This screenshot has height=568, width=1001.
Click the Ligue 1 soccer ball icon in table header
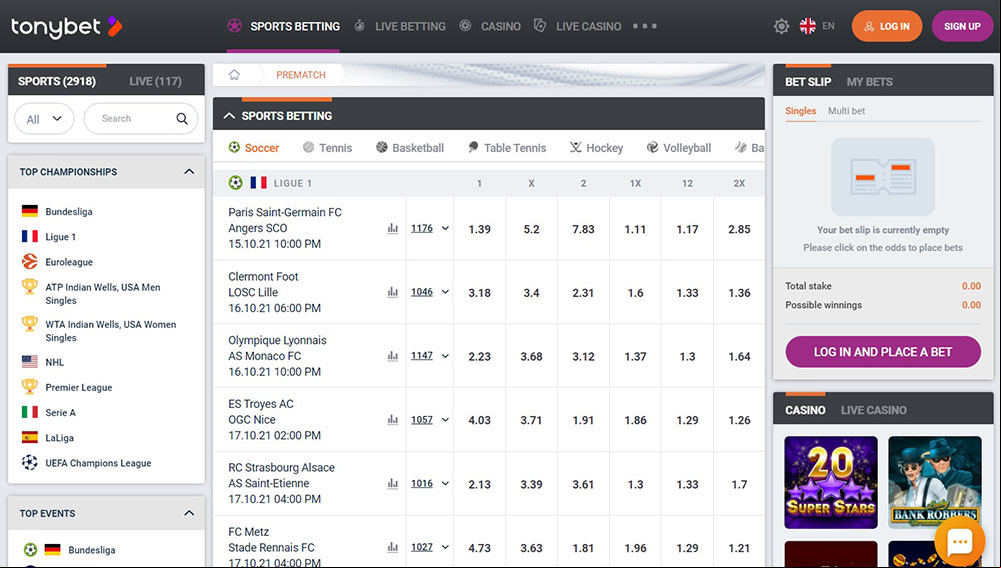(236, 183)
